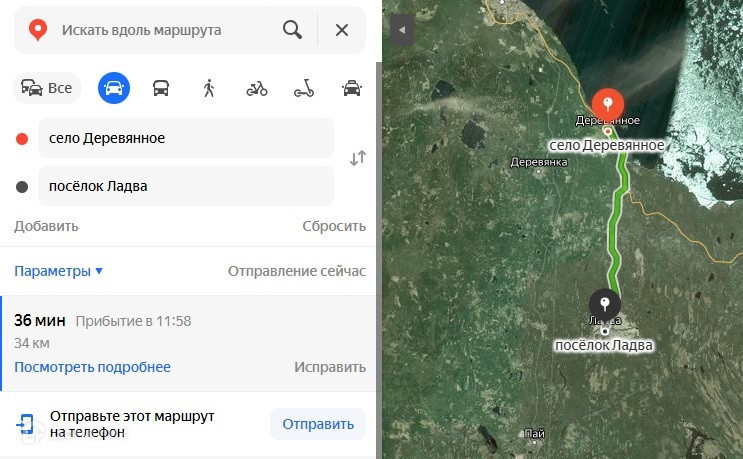
Task: Click the red Деревянное map marker
Action: tap(607, 105)
